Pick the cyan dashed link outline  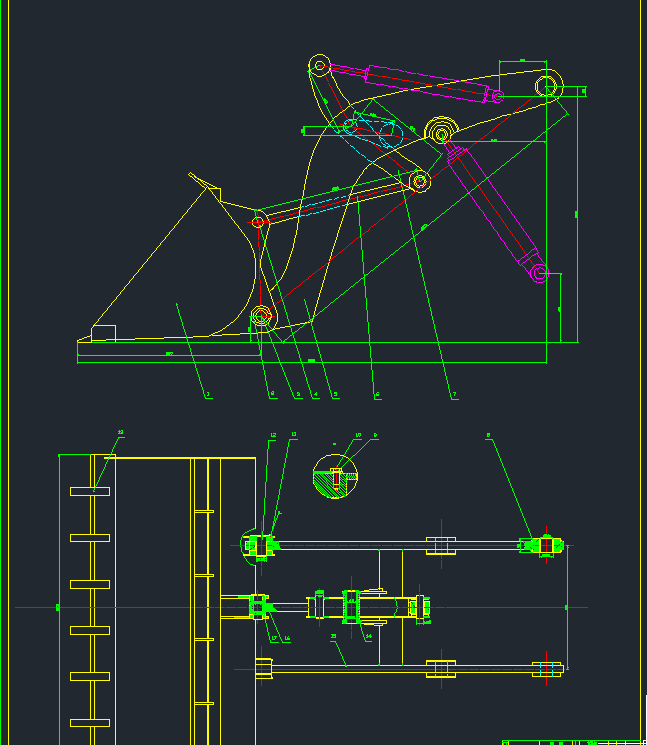(373, 132)
